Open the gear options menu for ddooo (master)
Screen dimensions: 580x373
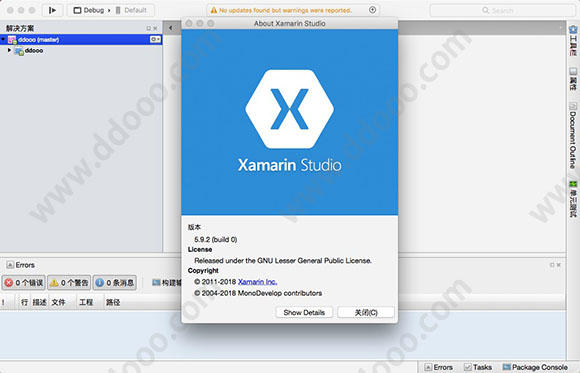(x=155, y=39)
